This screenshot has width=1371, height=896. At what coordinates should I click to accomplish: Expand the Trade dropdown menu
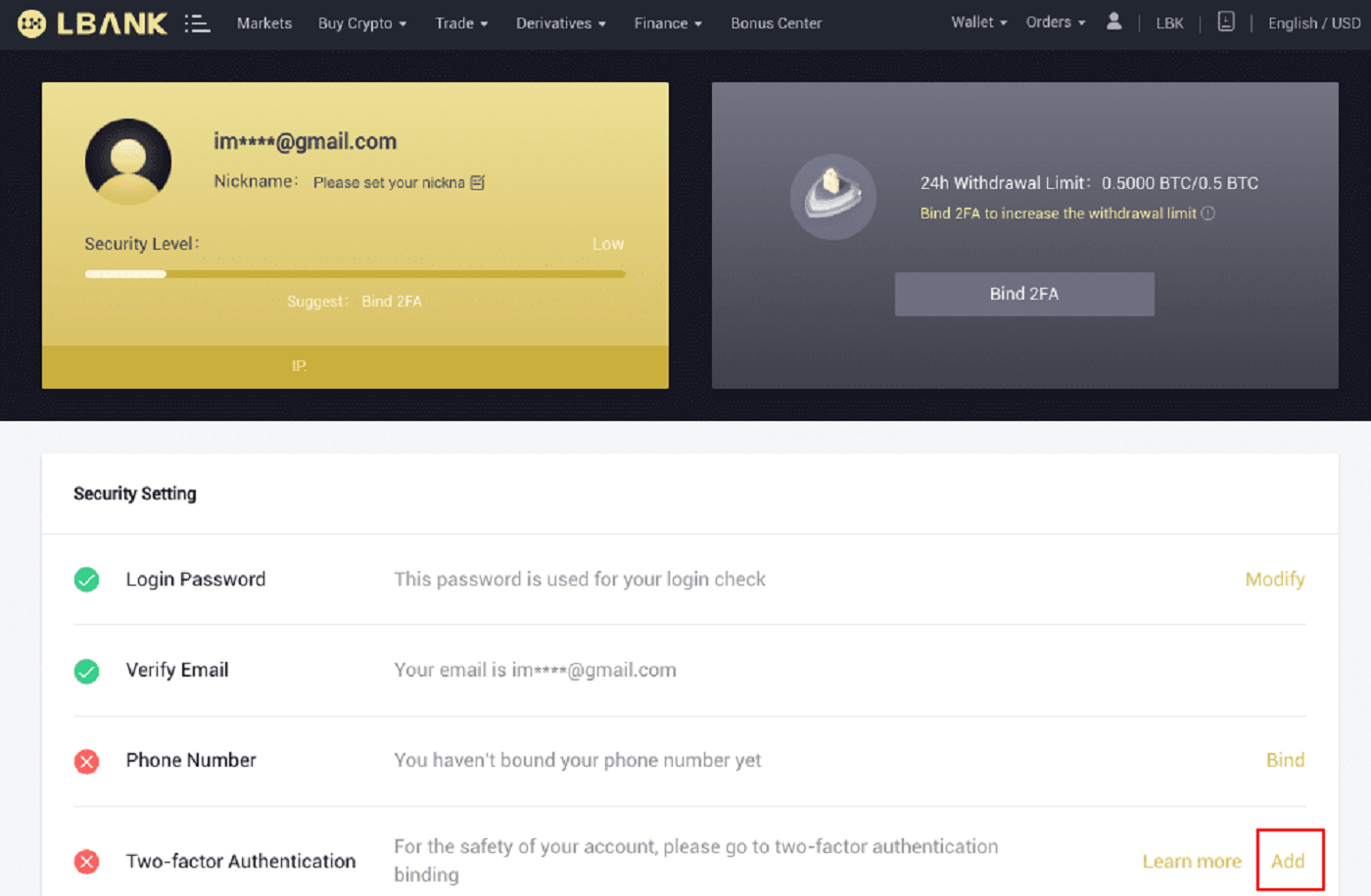pyautogui.click(x=461, y=24)
